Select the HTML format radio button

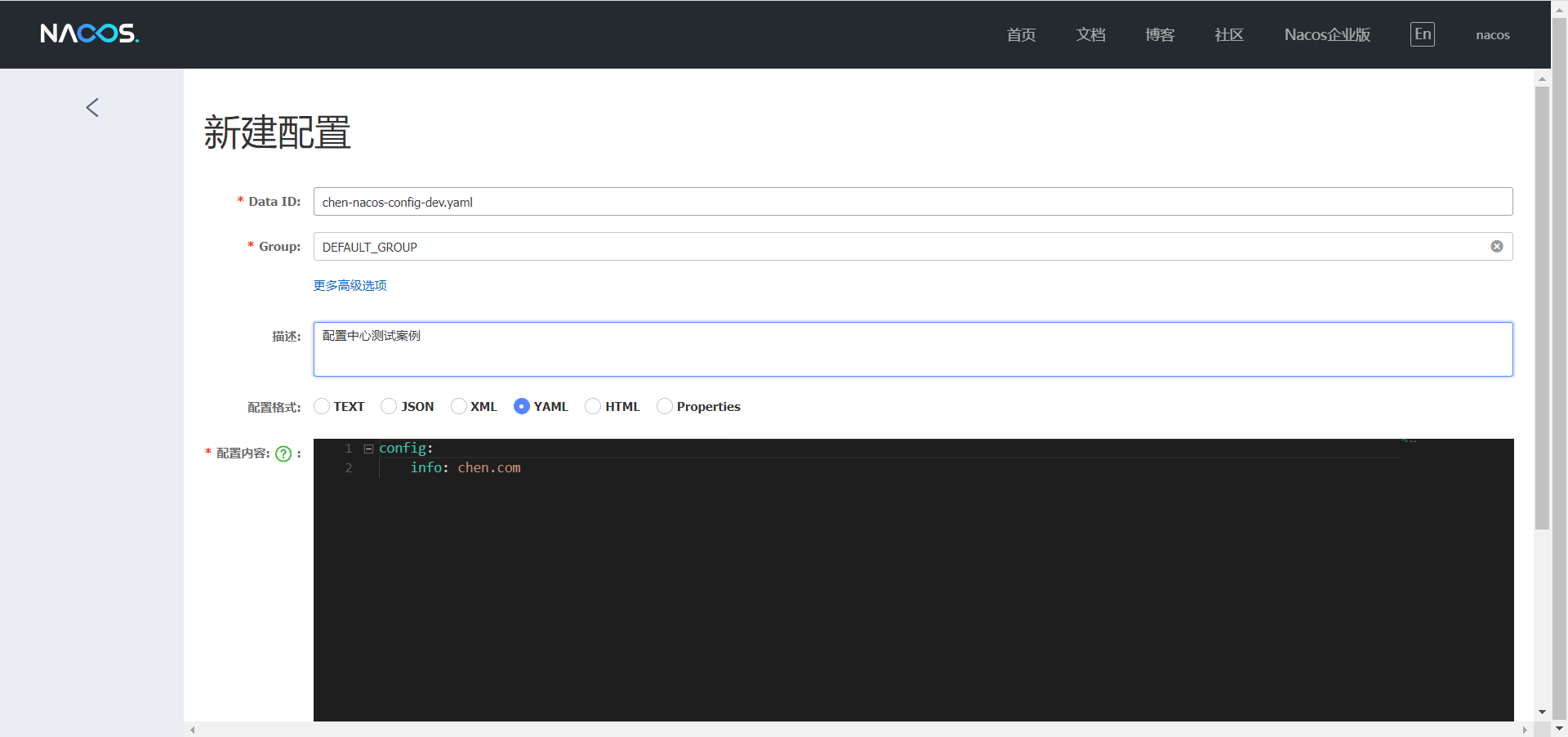tap(593, 406)
